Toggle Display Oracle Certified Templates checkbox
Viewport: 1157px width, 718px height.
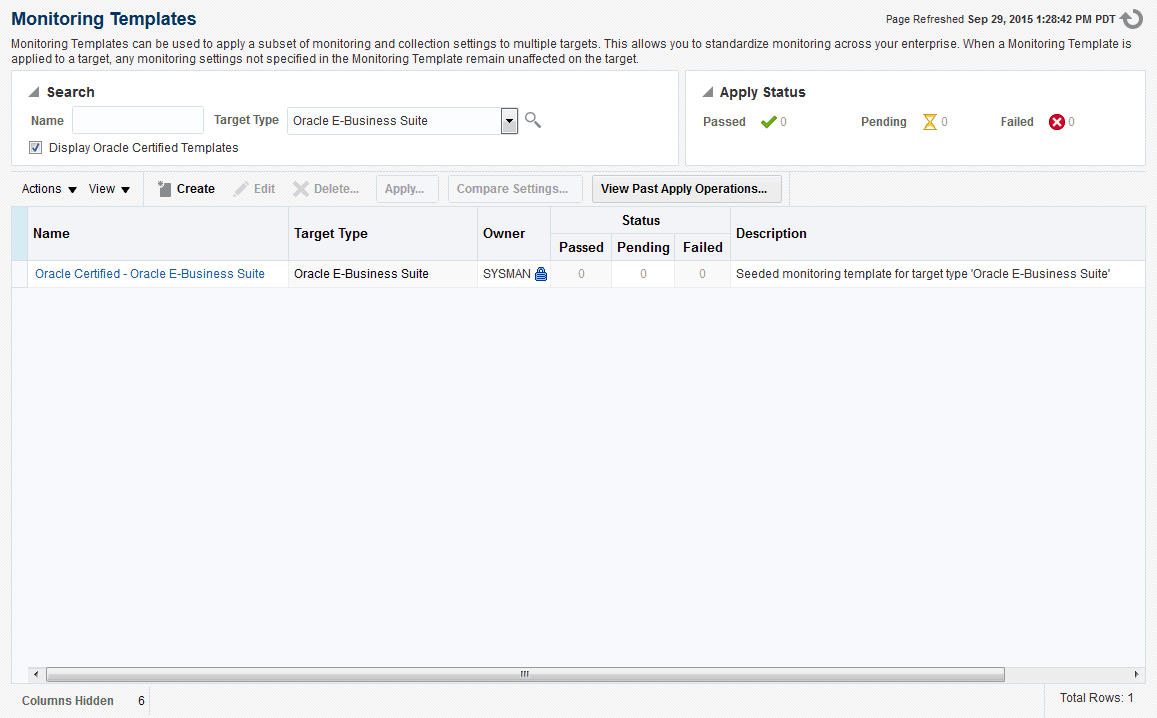click(35, 148)
